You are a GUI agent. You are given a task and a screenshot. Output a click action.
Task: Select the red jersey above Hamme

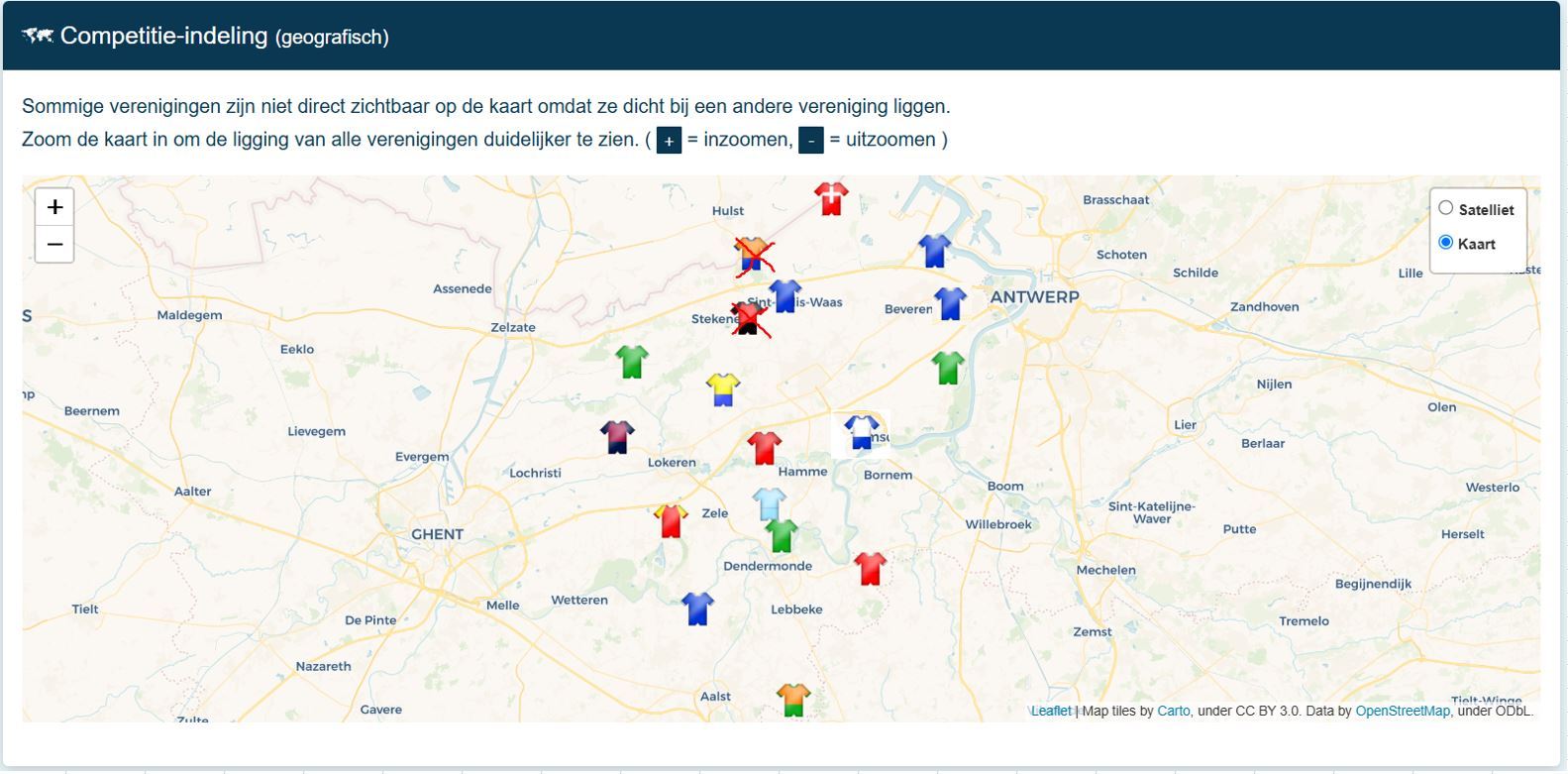tap(764, 448)
